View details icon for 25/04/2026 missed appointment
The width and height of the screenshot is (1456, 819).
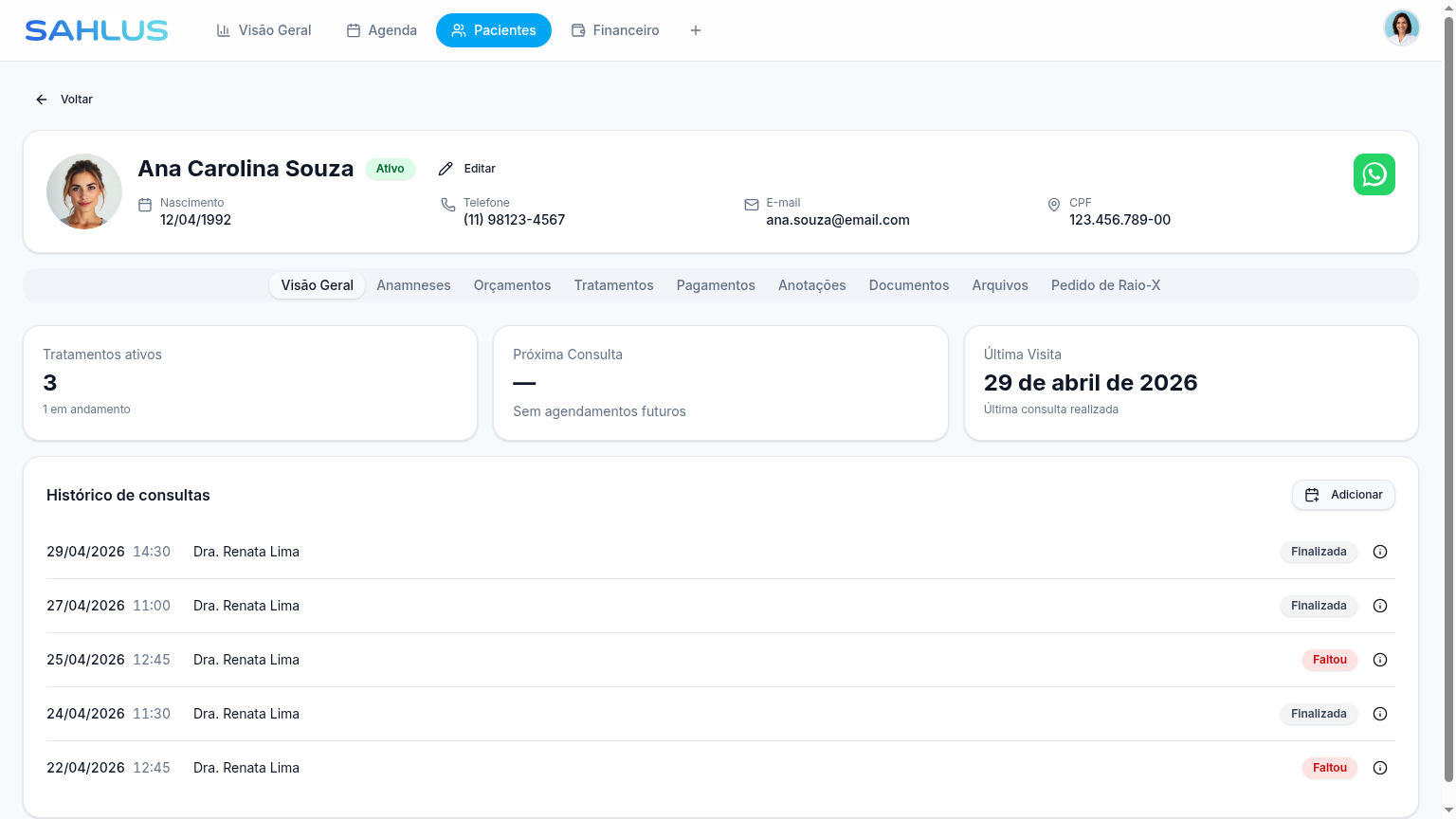(x=1380, y=660)
